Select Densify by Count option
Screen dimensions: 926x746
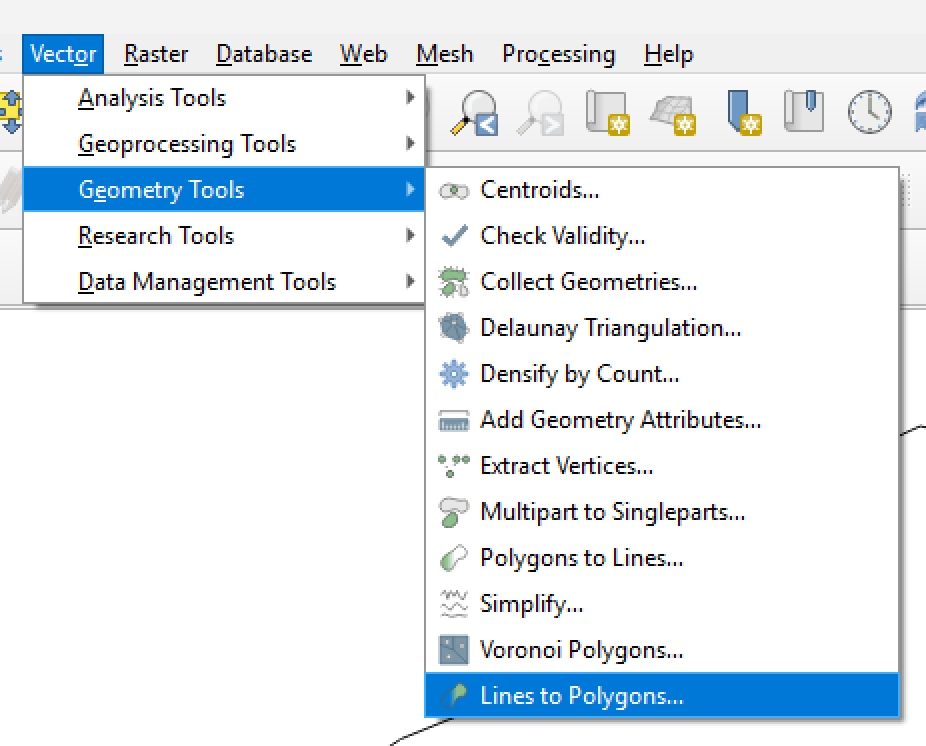point(579,374)
